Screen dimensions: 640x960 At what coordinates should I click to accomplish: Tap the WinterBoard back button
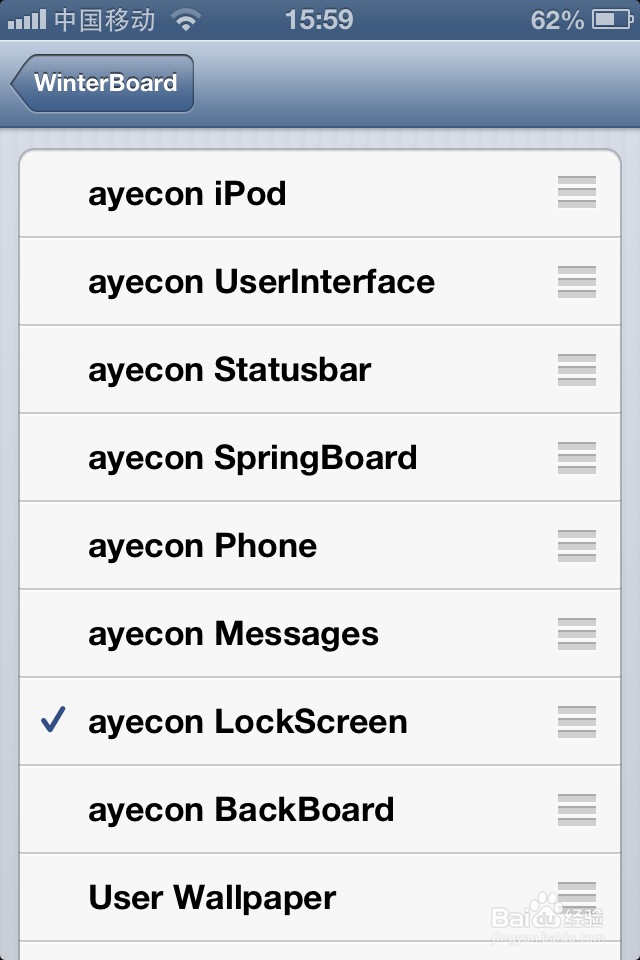(103, 83)
